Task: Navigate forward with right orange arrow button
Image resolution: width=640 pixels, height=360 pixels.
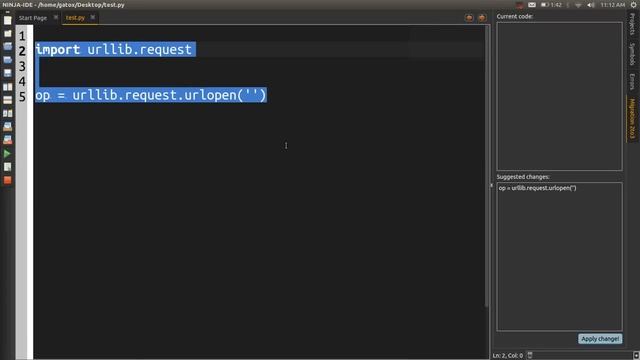Action: pyautogui.click(x=482, y=18)
